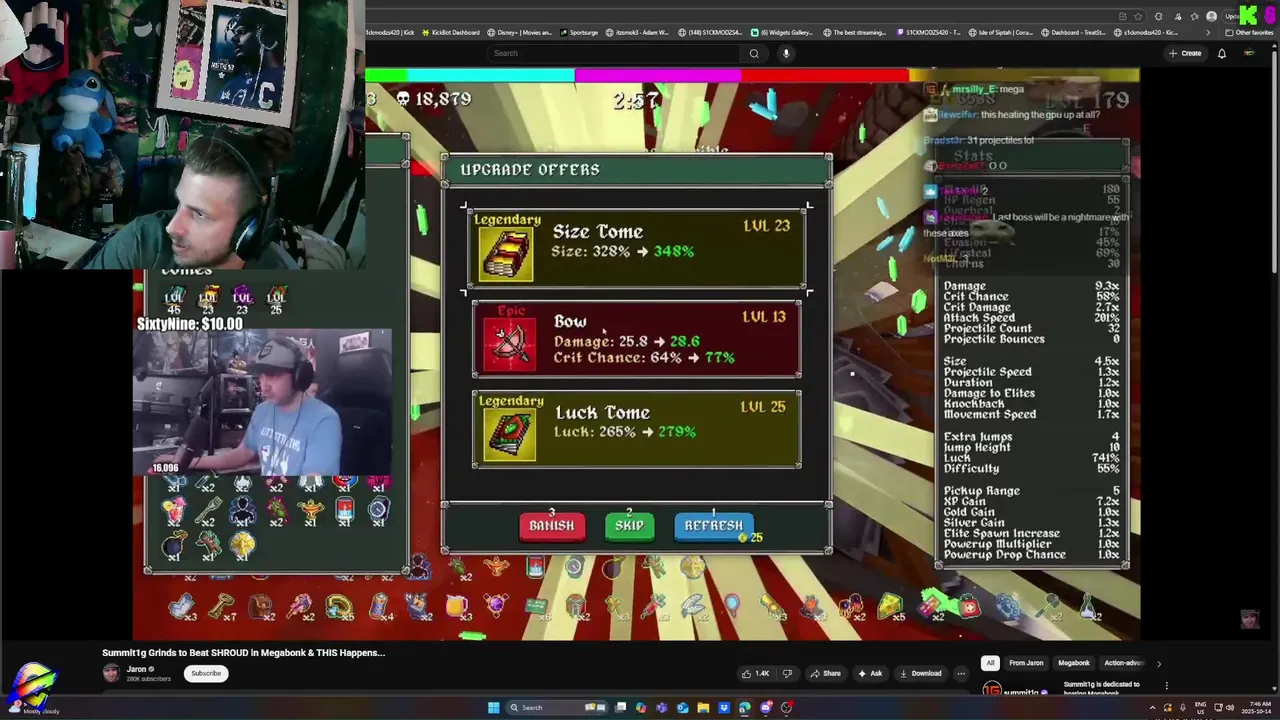Open the Ask button below video

pyautogui.click(x=870, y=673)
